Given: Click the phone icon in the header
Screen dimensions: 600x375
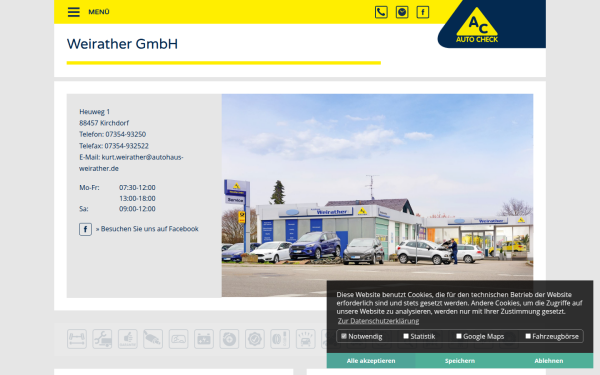Looking at the screenshot, I should pyautogui.click(x=381, y=12).
